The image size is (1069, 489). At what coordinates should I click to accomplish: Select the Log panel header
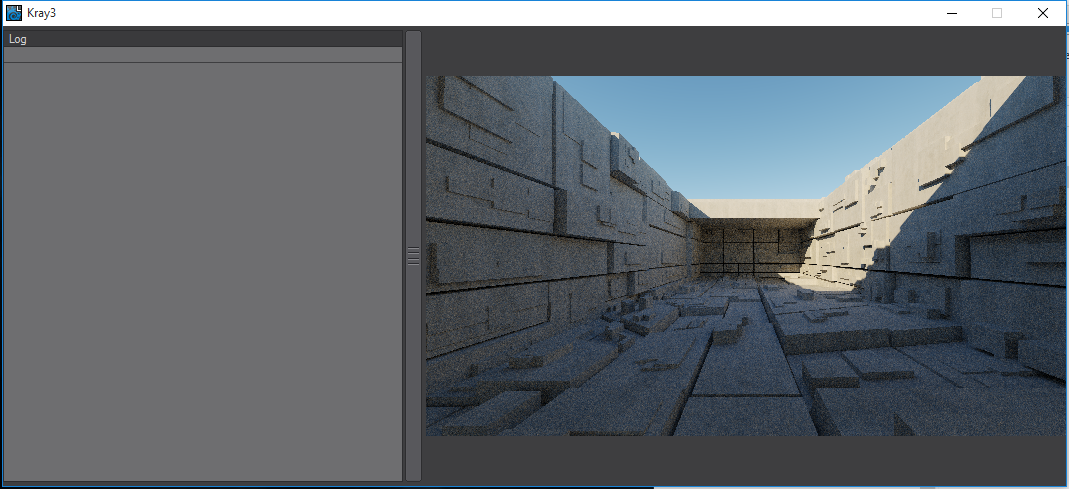203,39
